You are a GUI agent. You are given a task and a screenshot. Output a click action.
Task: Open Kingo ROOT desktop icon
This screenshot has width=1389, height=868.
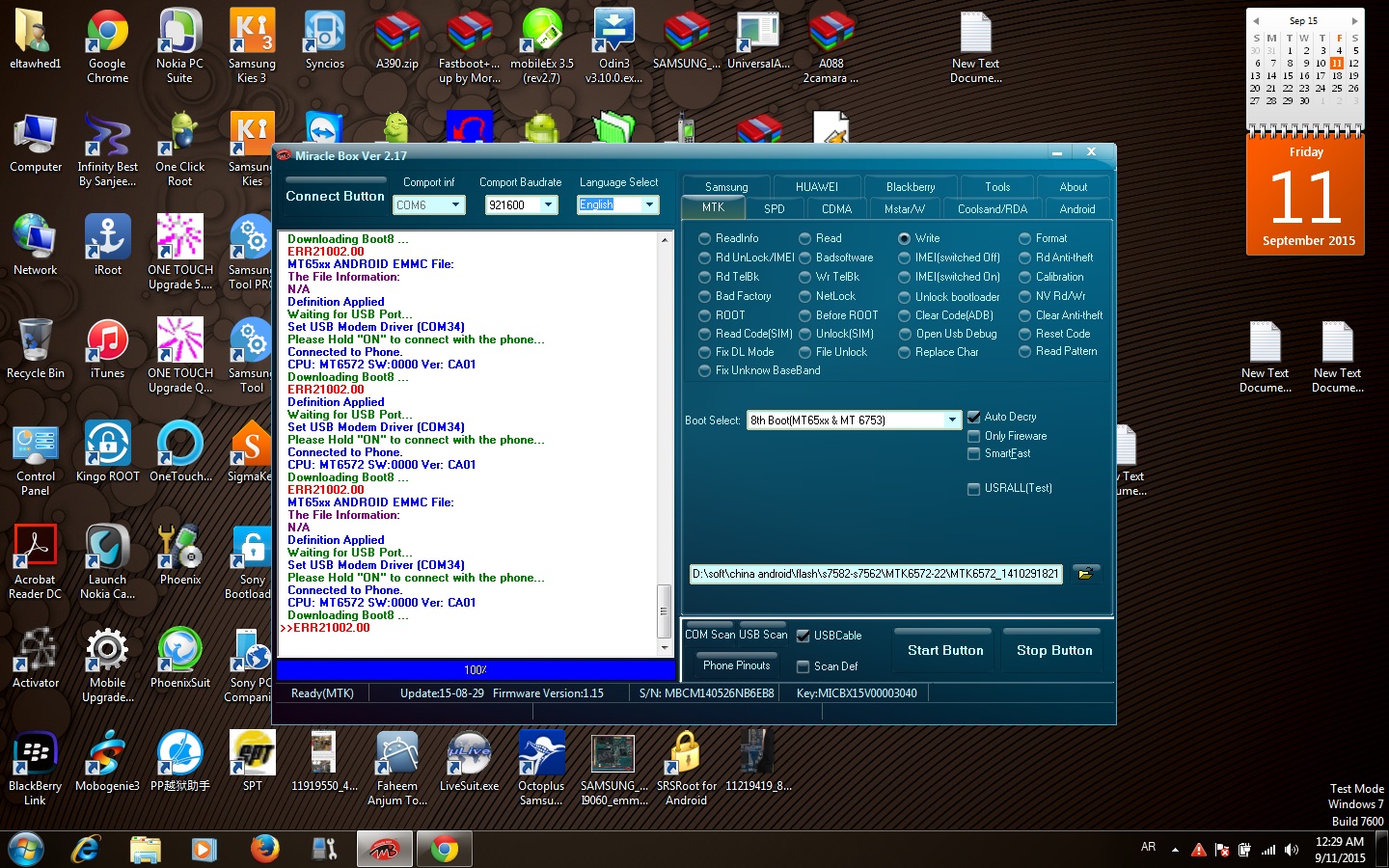(107, 452)
